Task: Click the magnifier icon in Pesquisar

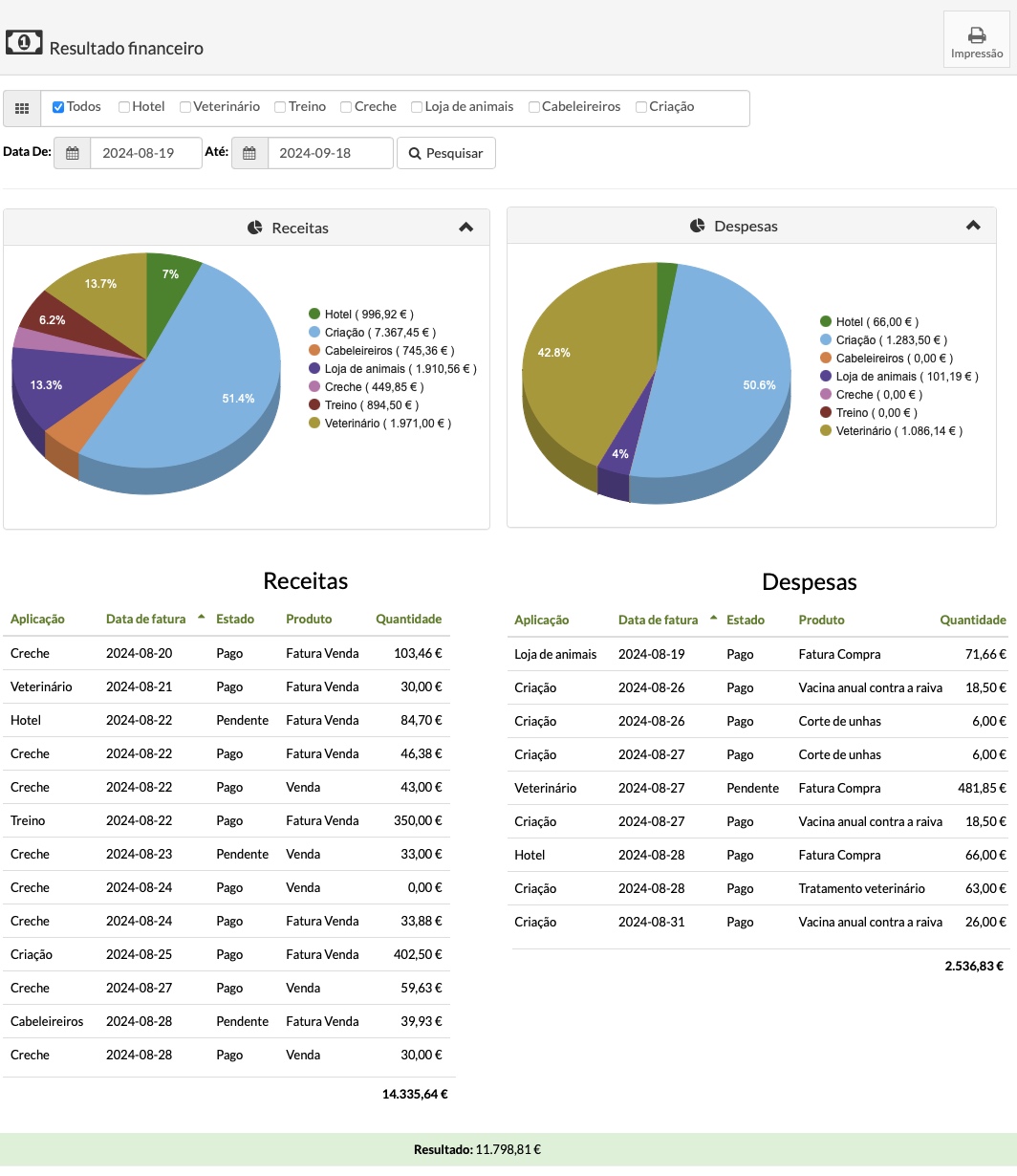Action: [415, 153]
